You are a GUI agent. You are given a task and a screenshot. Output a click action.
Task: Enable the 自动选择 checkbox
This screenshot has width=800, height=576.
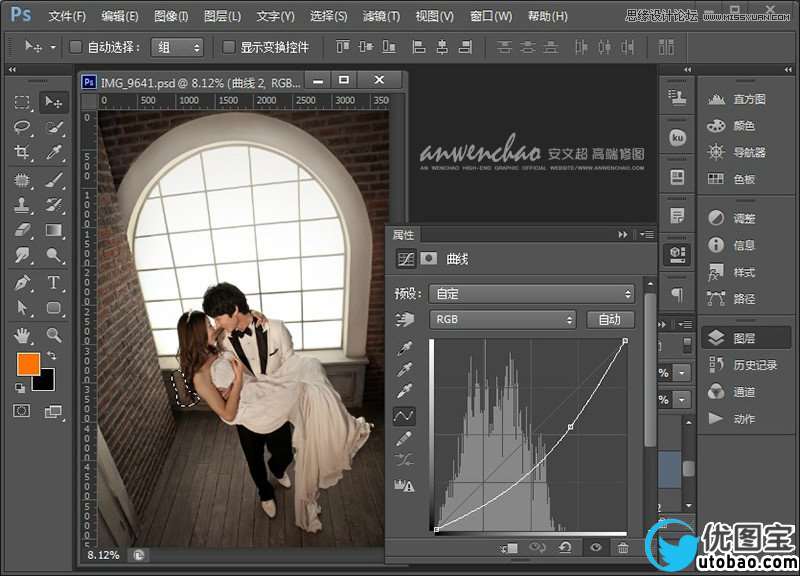coord(76,47)
